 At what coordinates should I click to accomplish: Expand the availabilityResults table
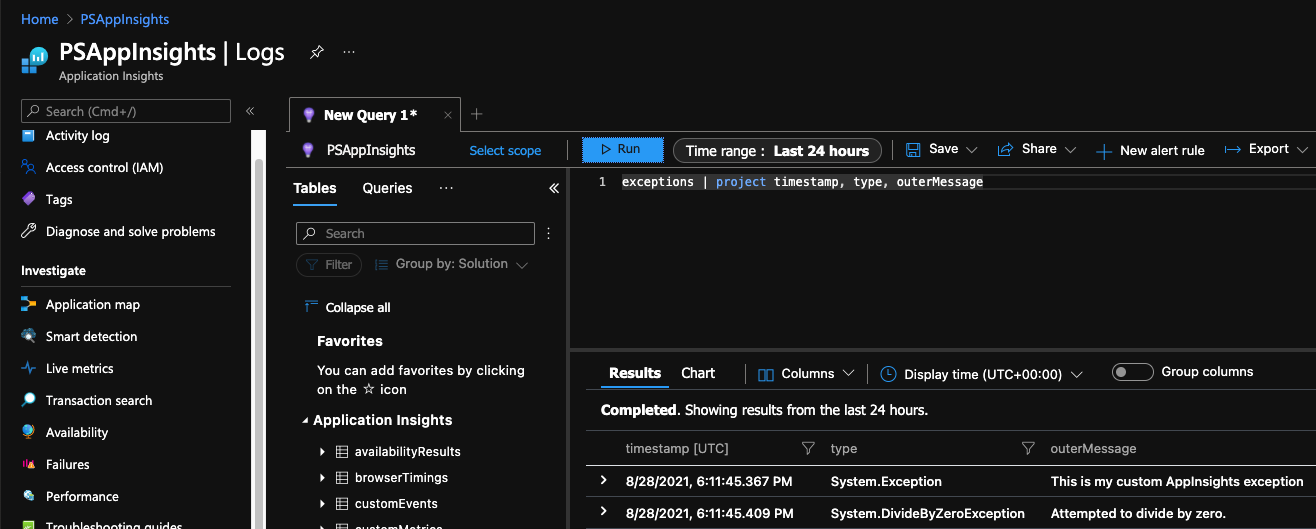tap(322, 452)
